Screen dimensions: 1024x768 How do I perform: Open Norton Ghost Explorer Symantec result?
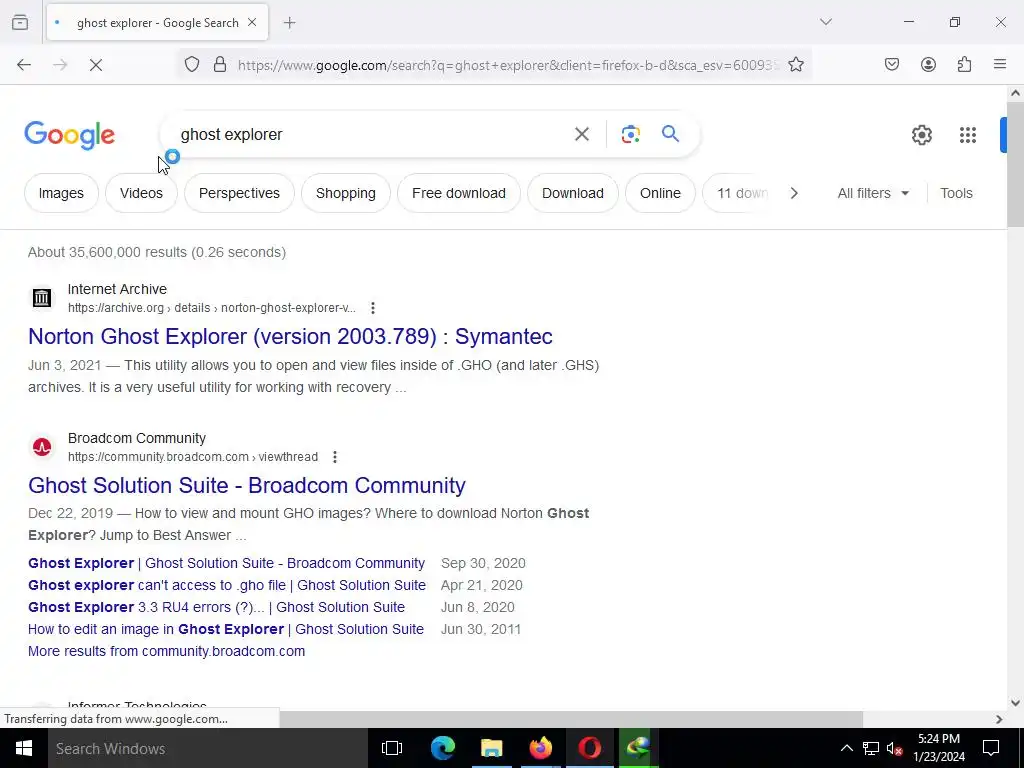(x=290, y=336)
